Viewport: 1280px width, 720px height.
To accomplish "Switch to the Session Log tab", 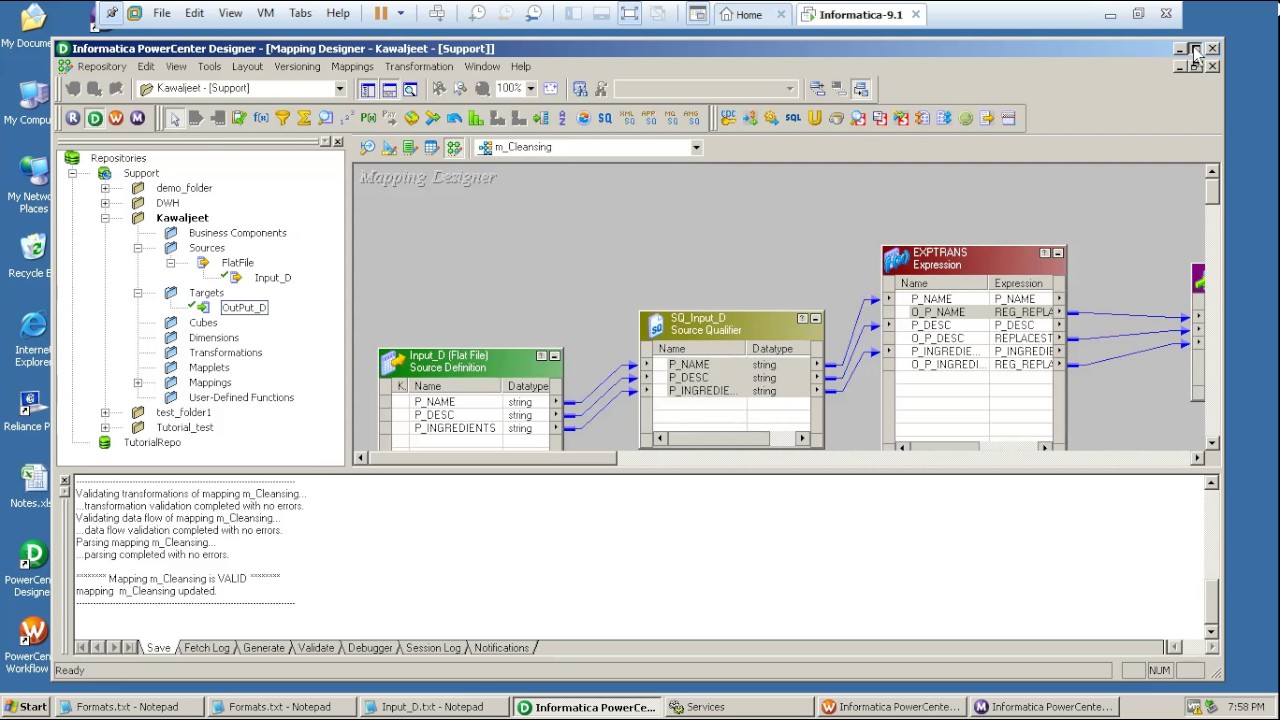I will coord(433,648).
